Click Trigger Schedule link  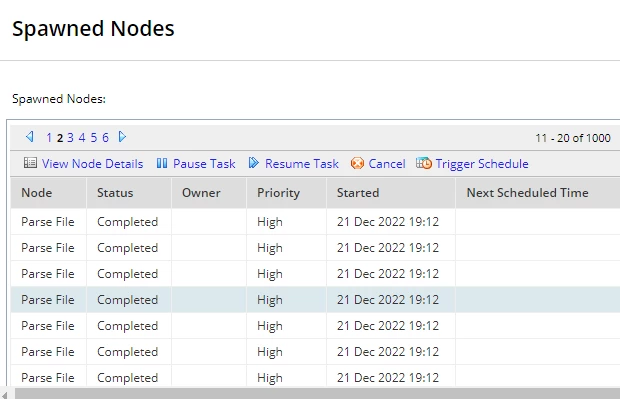(x=482, y=164)
